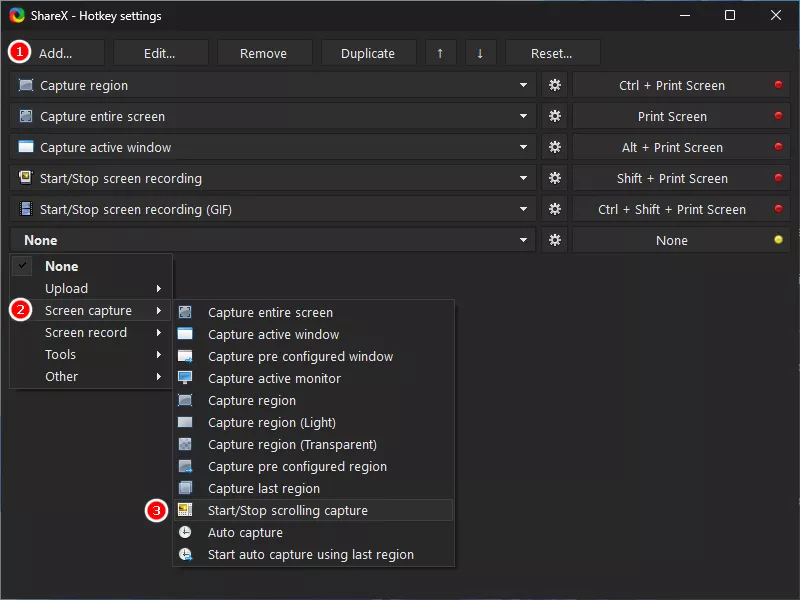The width and height of the screenshot is (800, 600).
Task: Click Start/Stop screen recording (GIF) film icon
Action: [x=26, y=209]
